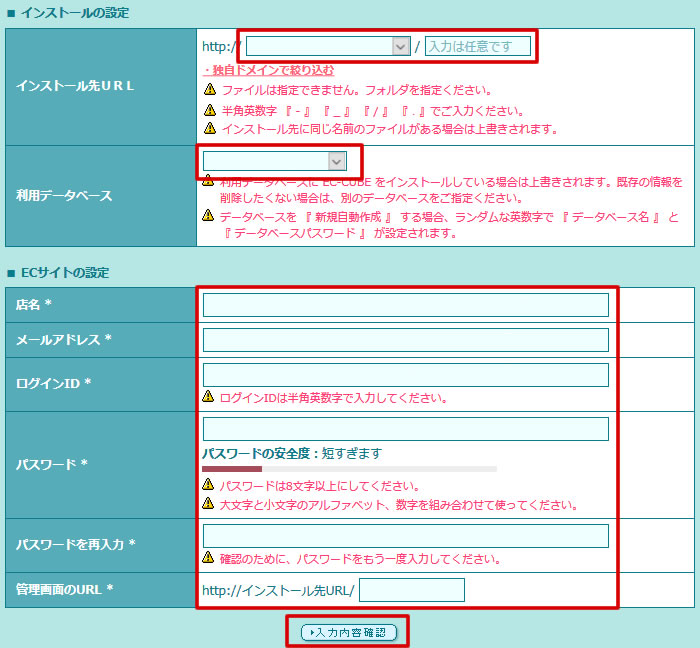
Task: Click warning icon beside 大文字と小文字 note
Action: [x=209, y=504]
